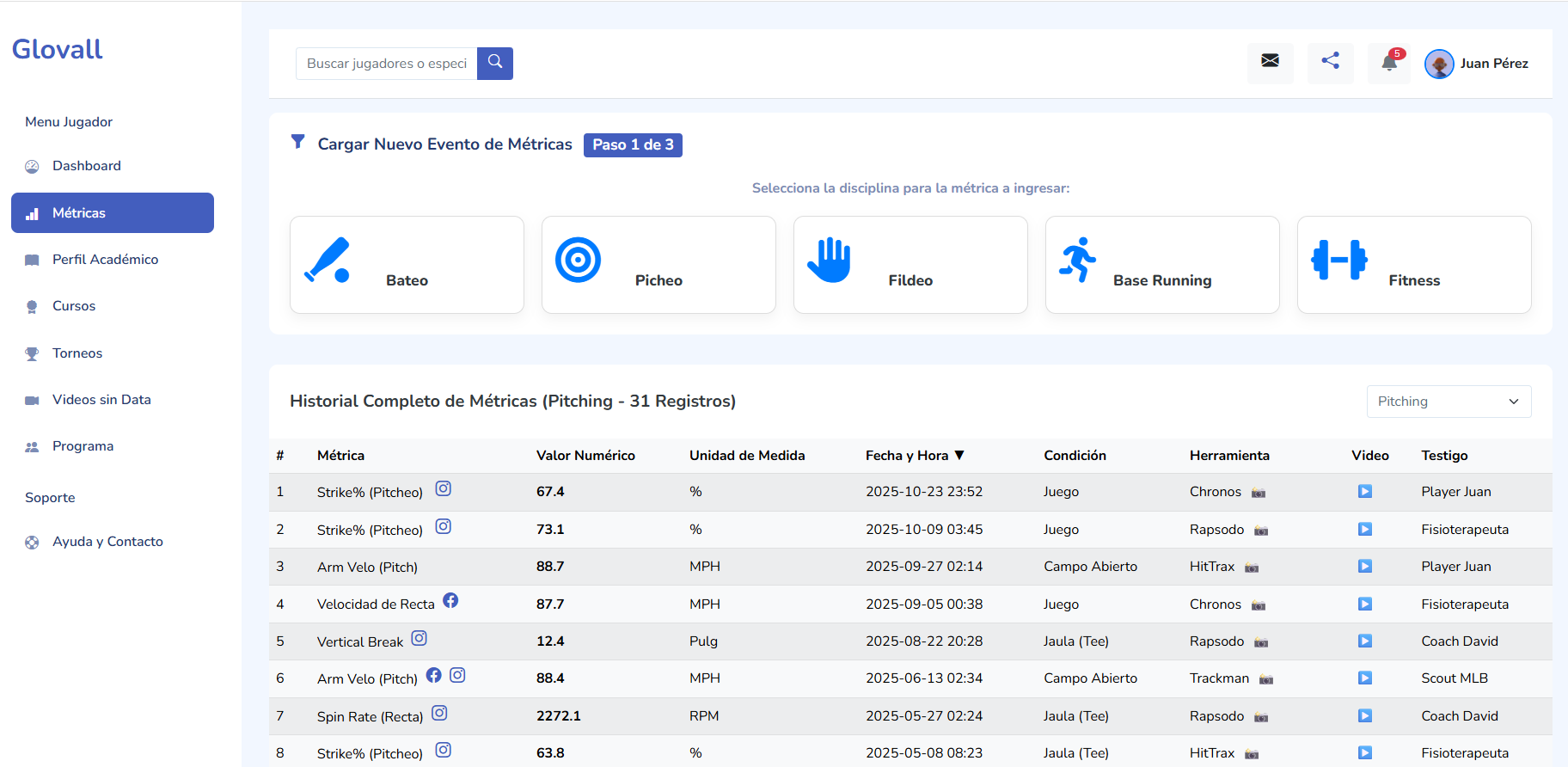Click Facebook icon beside Velocidad de Recta
The width and height of the screenshot is (1568, 767).
pos(450,600)
